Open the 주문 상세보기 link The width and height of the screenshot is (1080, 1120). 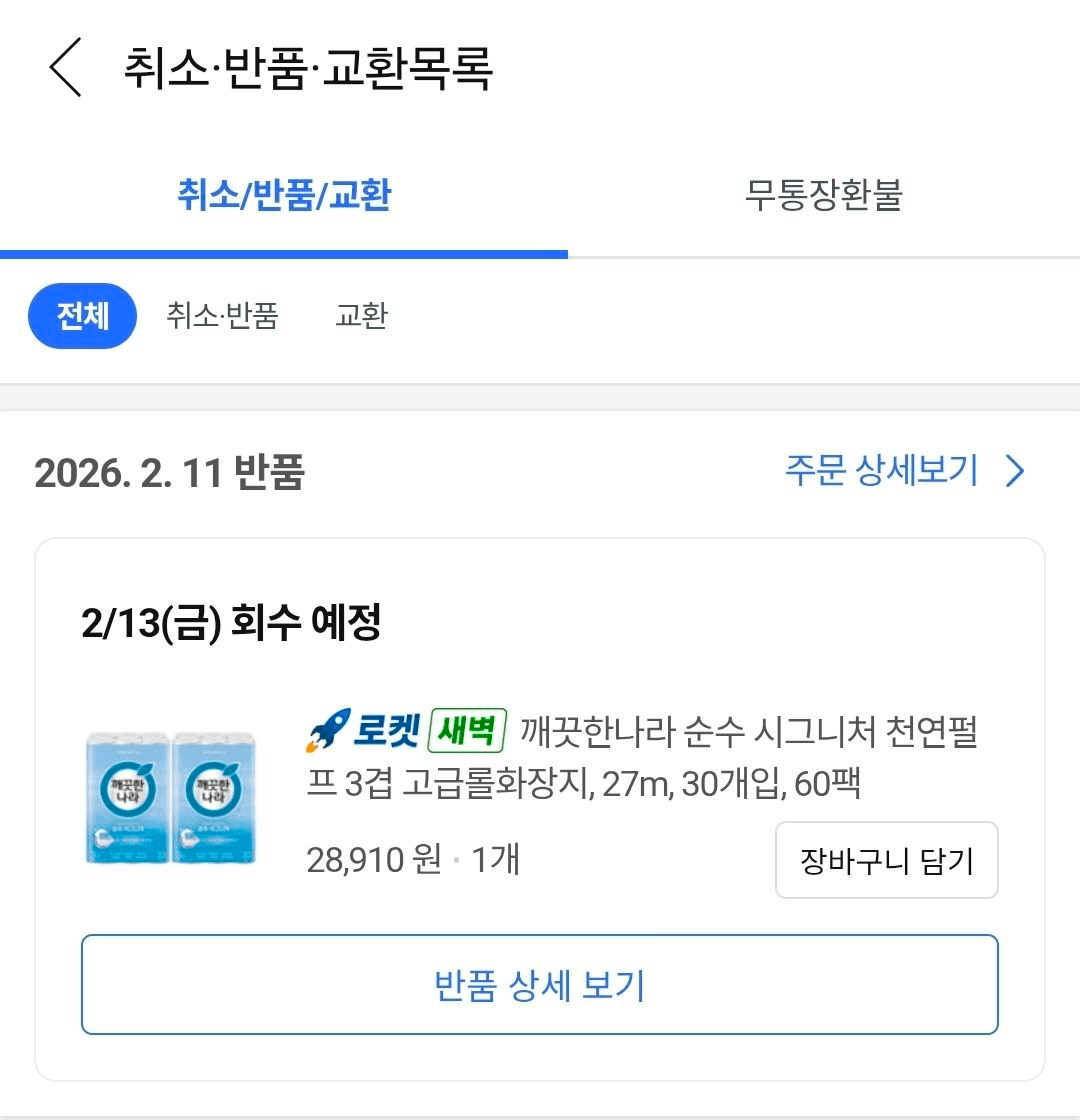click(x=881, y=471)
